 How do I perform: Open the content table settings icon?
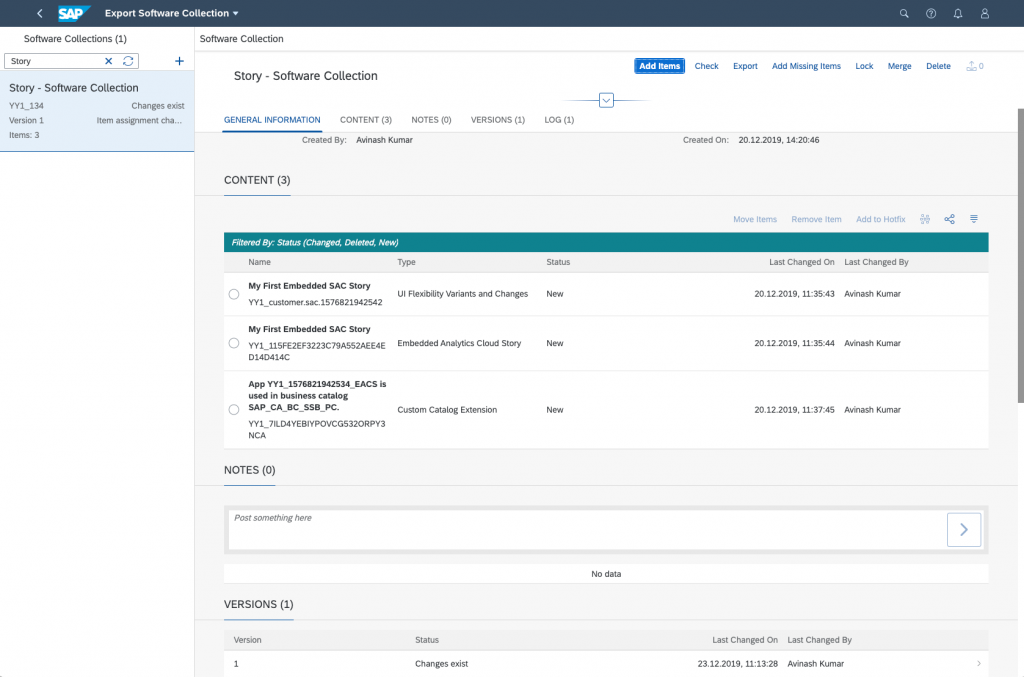925,219
